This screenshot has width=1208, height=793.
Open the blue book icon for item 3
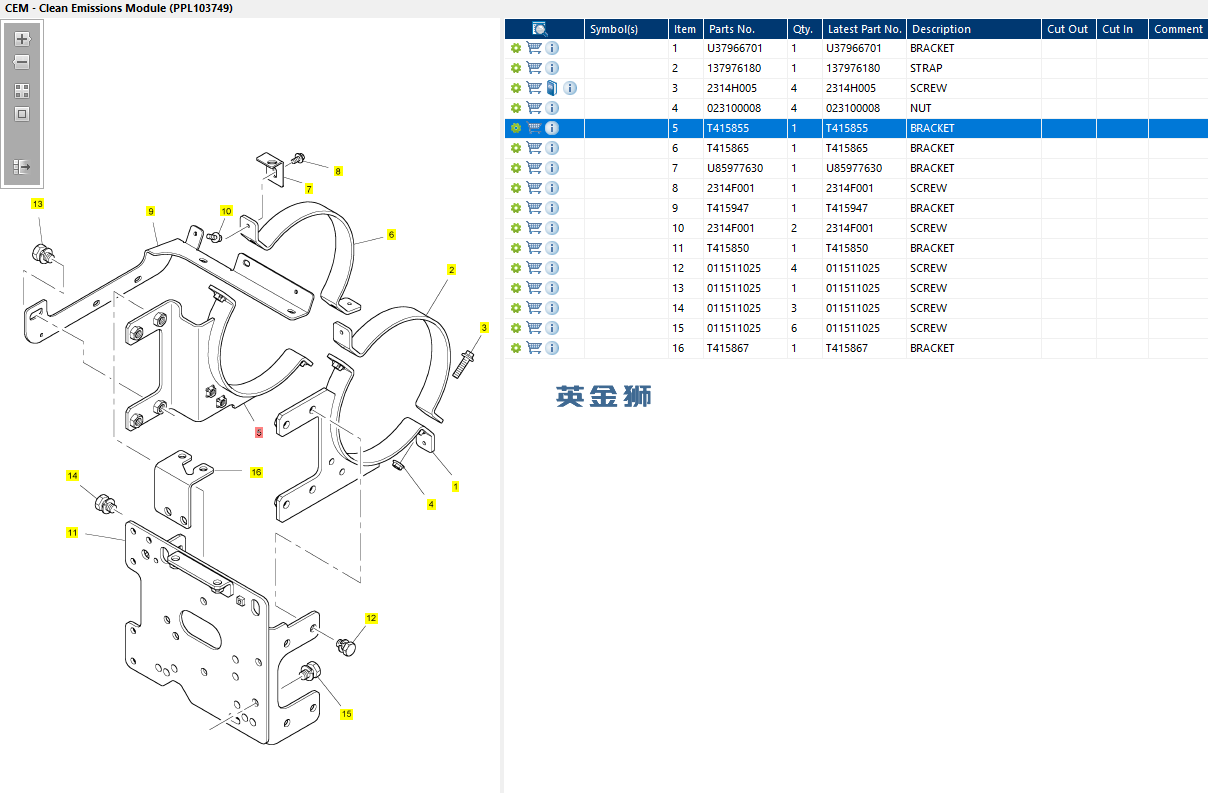click(x=552, y=88)
